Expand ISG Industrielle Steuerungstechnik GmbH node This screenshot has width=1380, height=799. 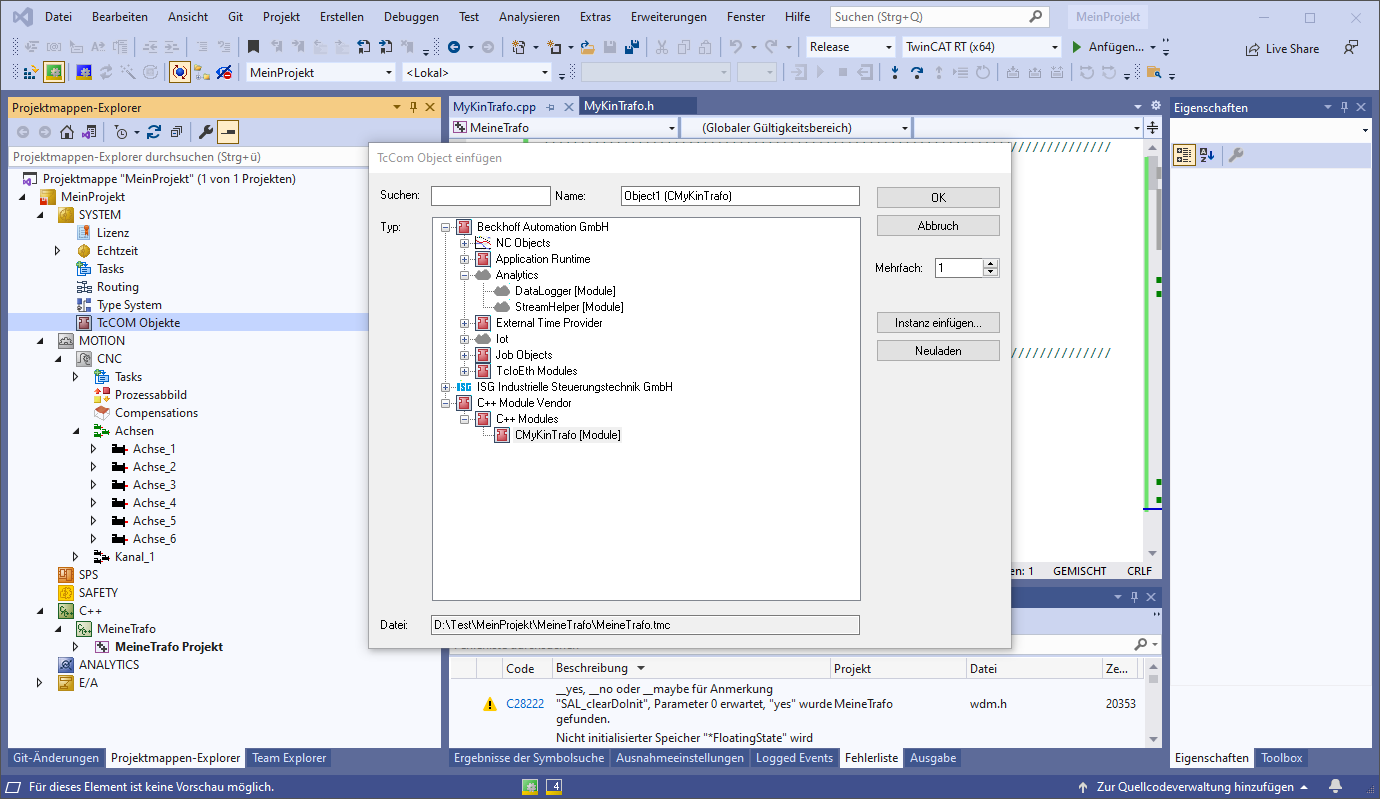click(x=445, y=387)
